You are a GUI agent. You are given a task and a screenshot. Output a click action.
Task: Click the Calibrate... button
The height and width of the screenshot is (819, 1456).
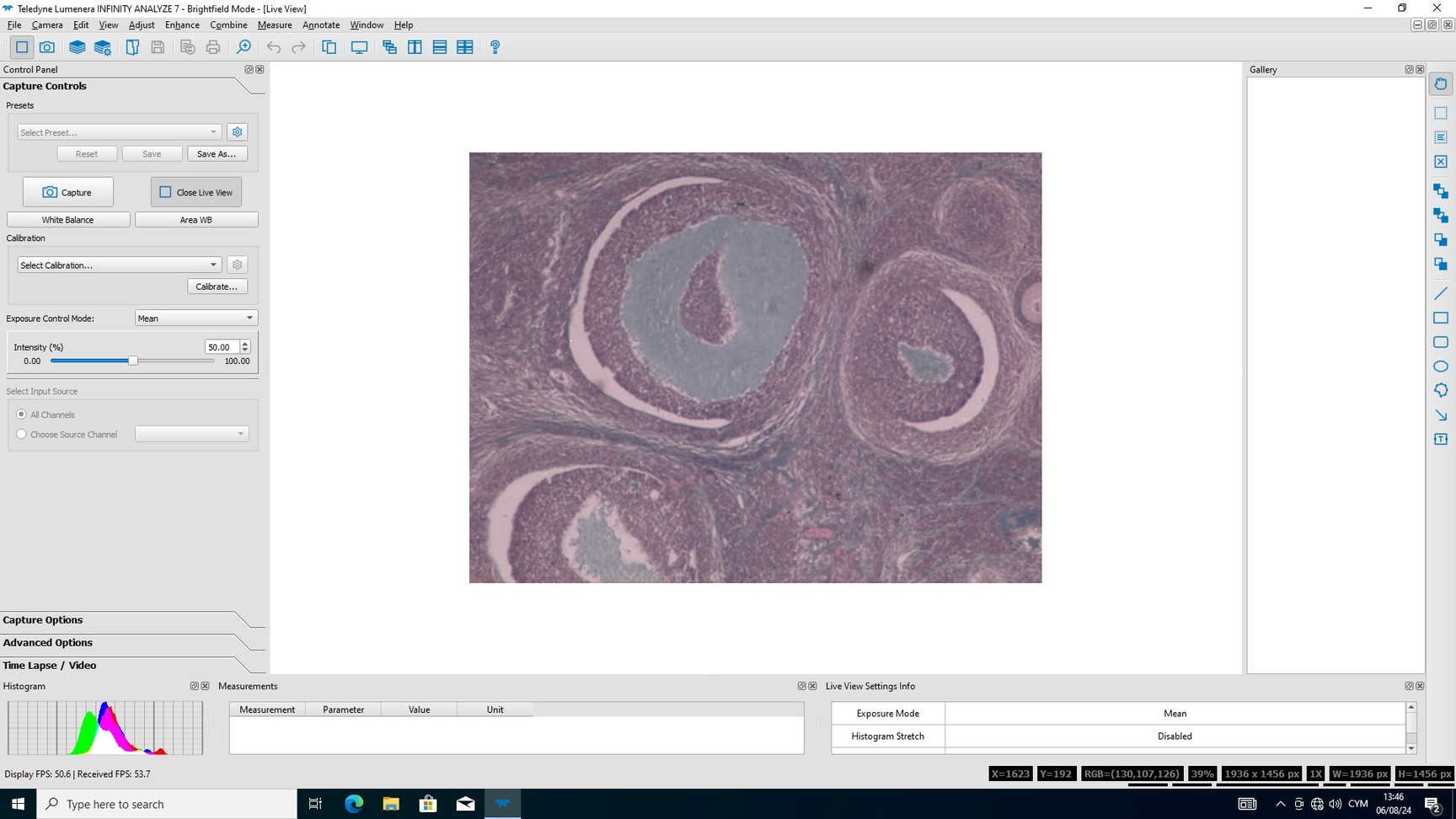[217, 286]
